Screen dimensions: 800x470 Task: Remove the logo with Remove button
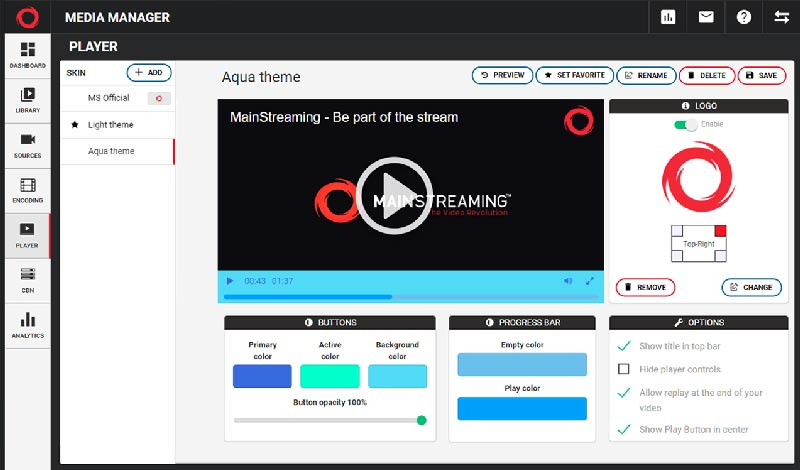point(645,287)
